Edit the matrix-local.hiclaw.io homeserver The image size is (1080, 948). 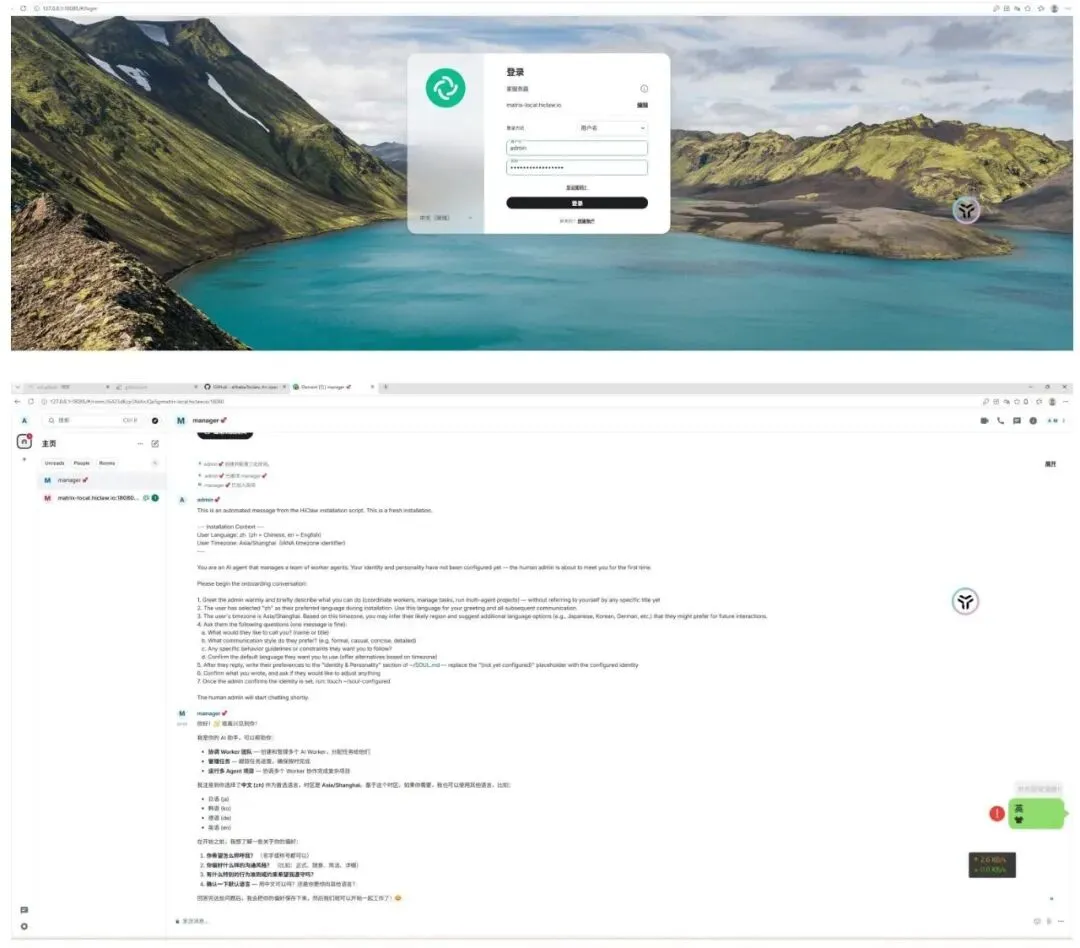(642, 105)
